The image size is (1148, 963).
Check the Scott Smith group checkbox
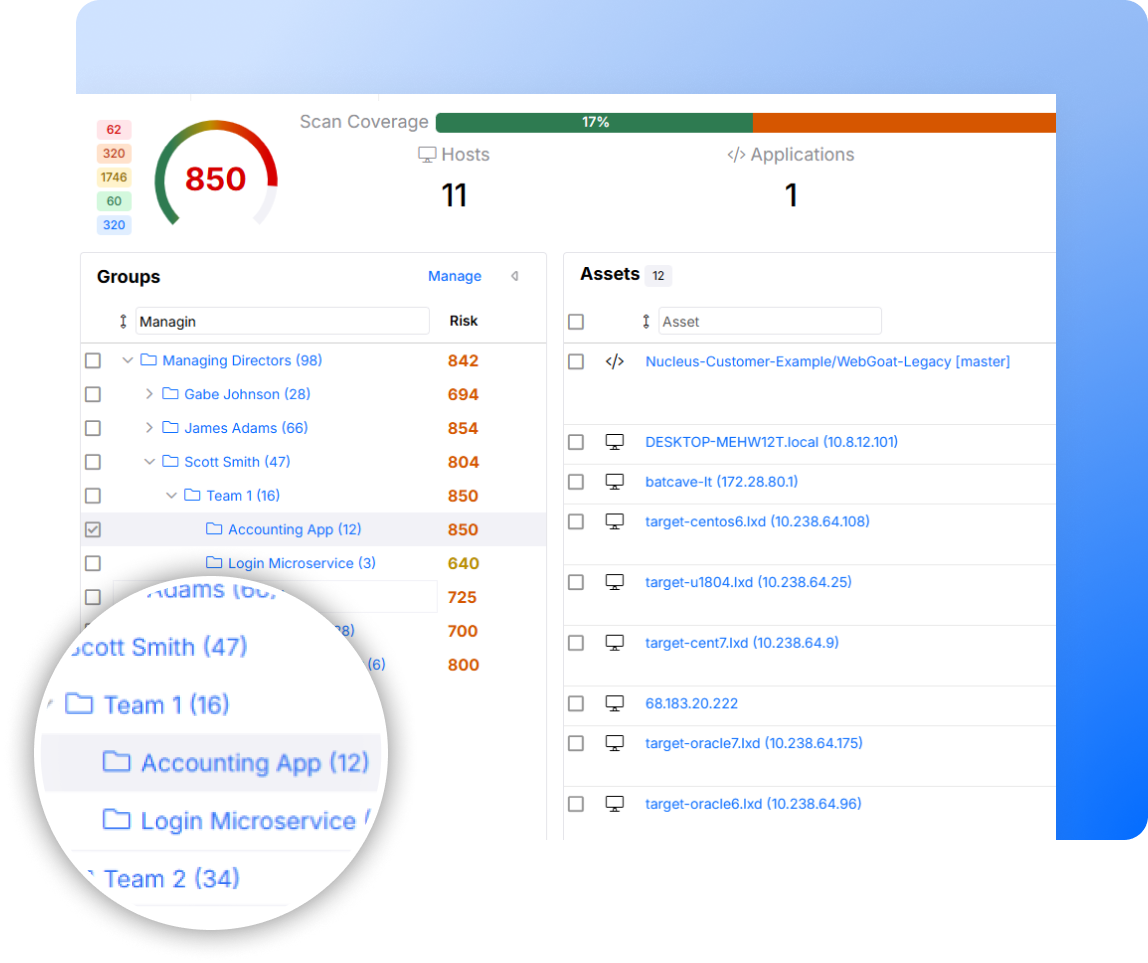pos(93,462)
